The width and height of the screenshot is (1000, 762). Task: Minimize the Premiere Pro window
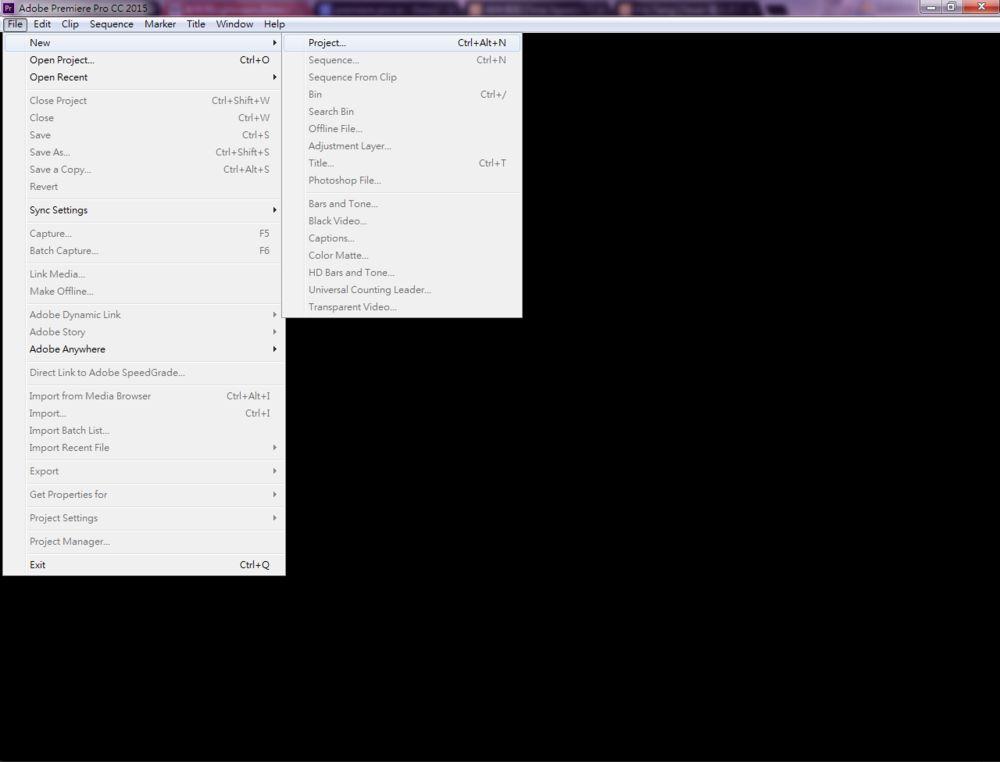point(931,6)
